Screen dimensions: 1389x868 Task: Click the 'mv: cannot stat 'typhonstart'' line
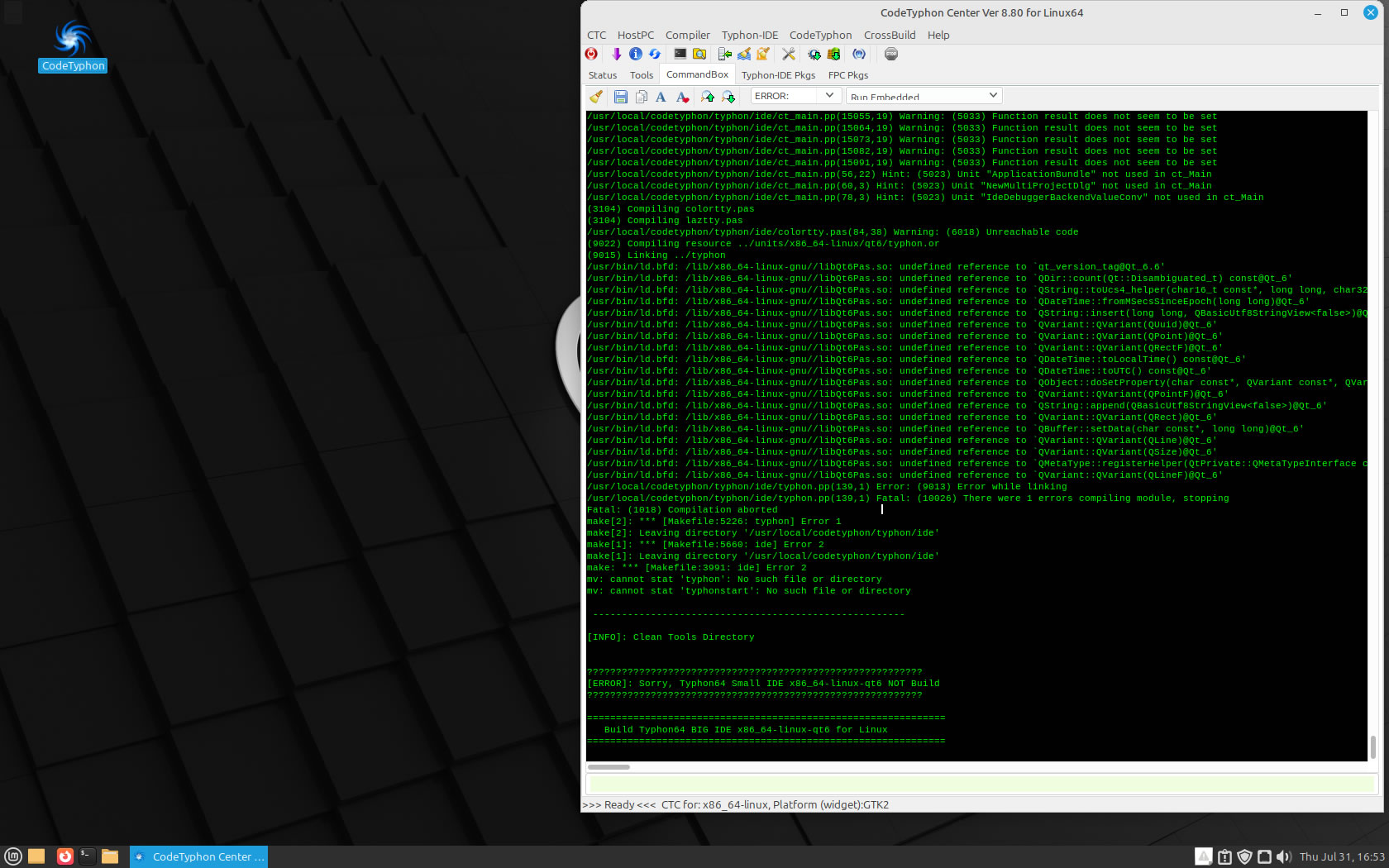tap(749, 591)
